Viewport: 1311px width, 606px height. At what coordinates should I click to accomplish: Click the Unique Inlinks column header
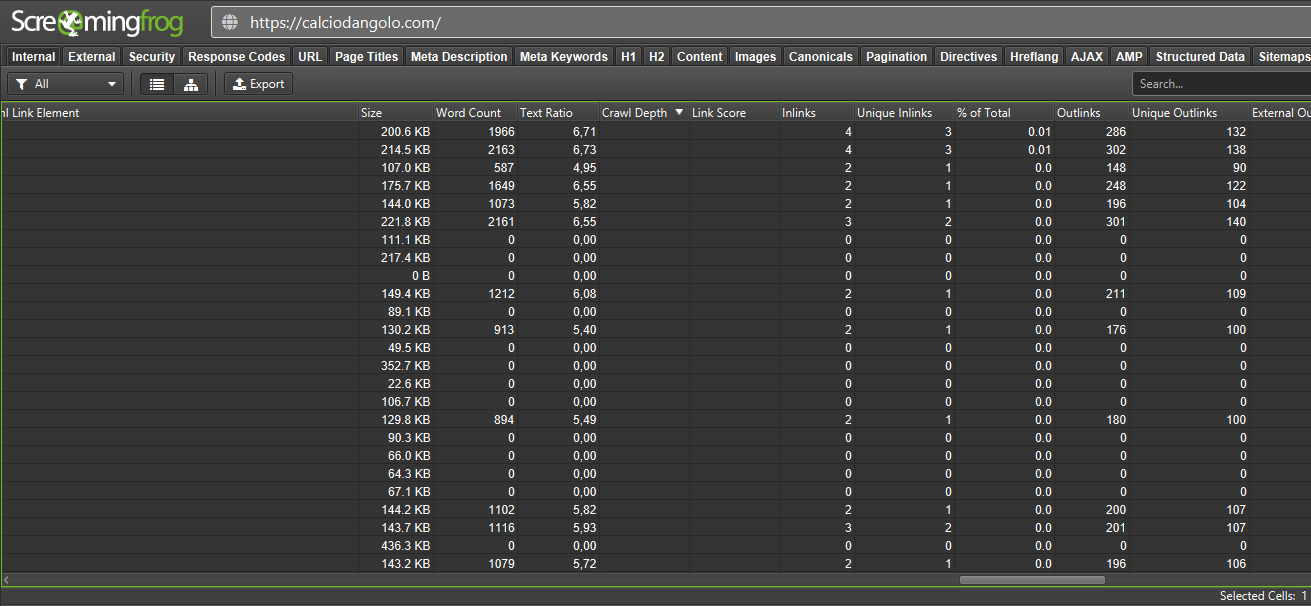pos(894,113)
